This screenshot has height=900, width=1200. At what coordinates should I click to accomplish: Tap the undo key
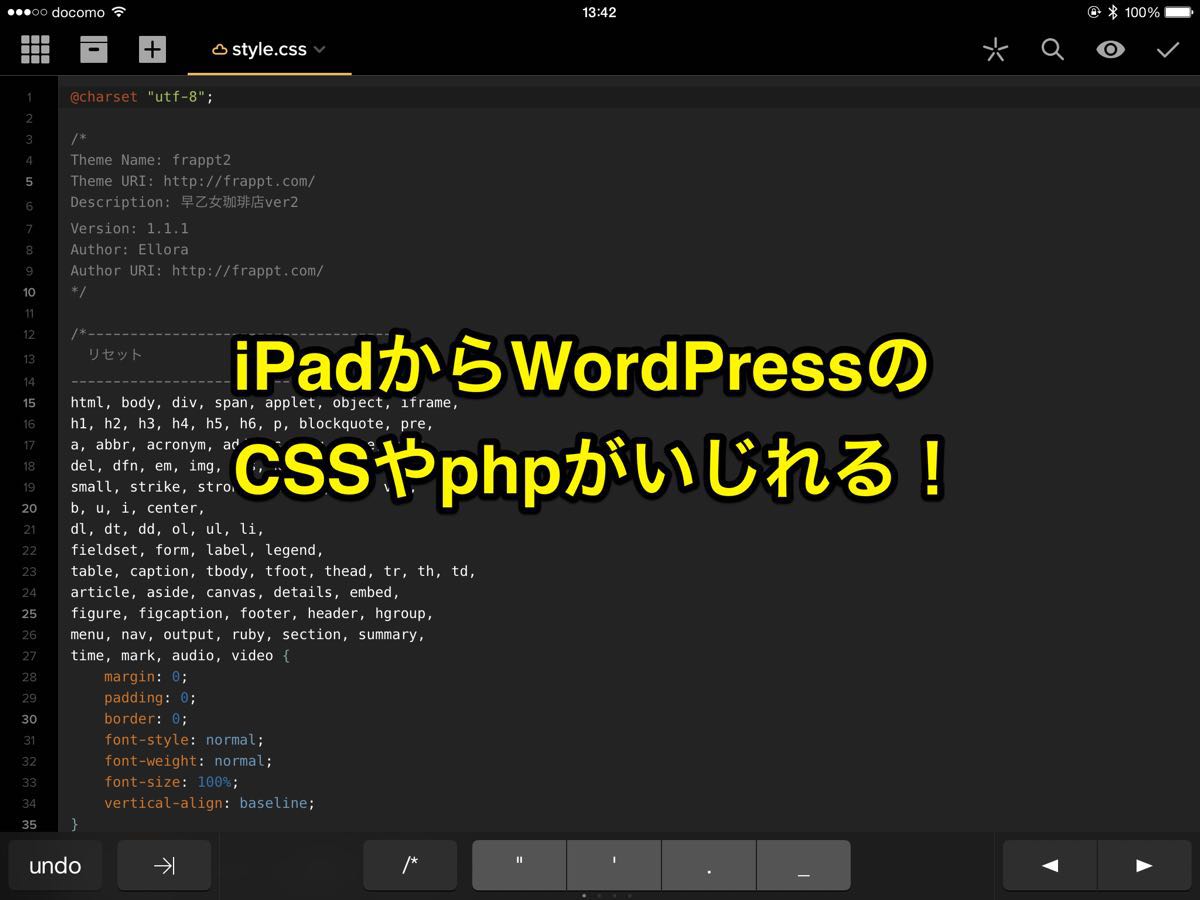(x=55, y=865)
